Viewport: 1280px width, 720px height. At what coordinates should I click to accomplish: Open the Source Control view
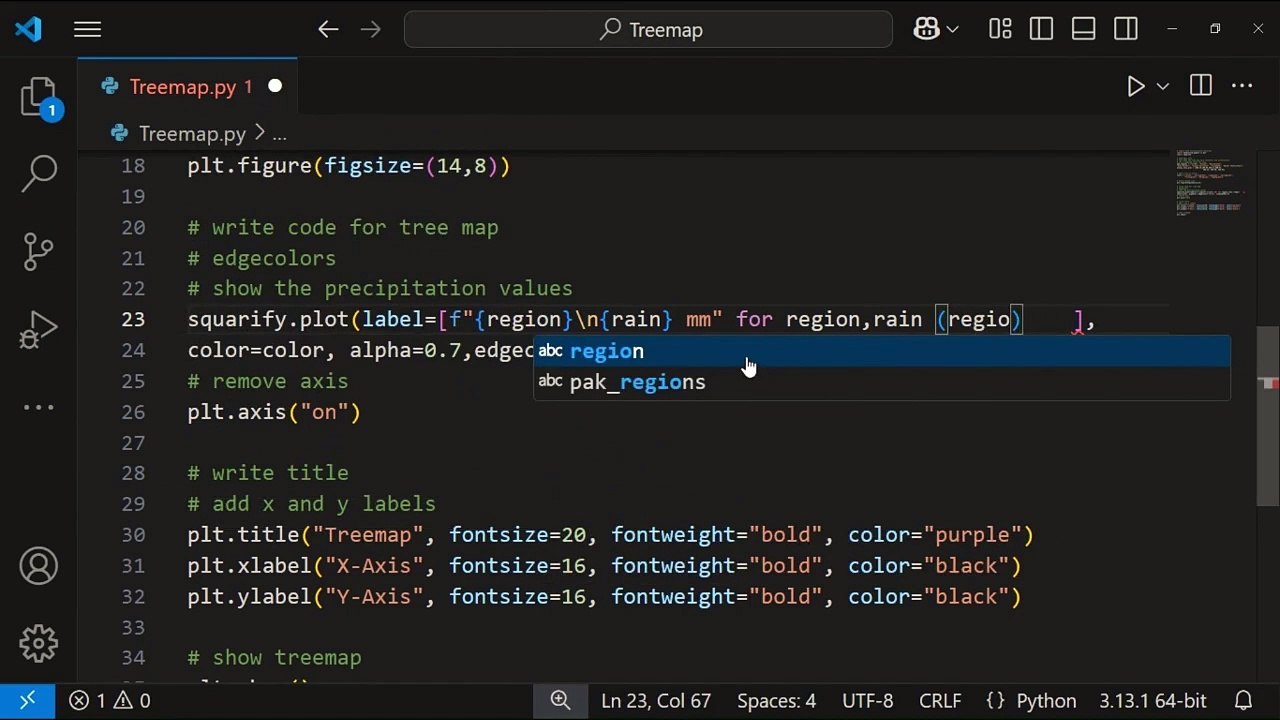[39, 251]
